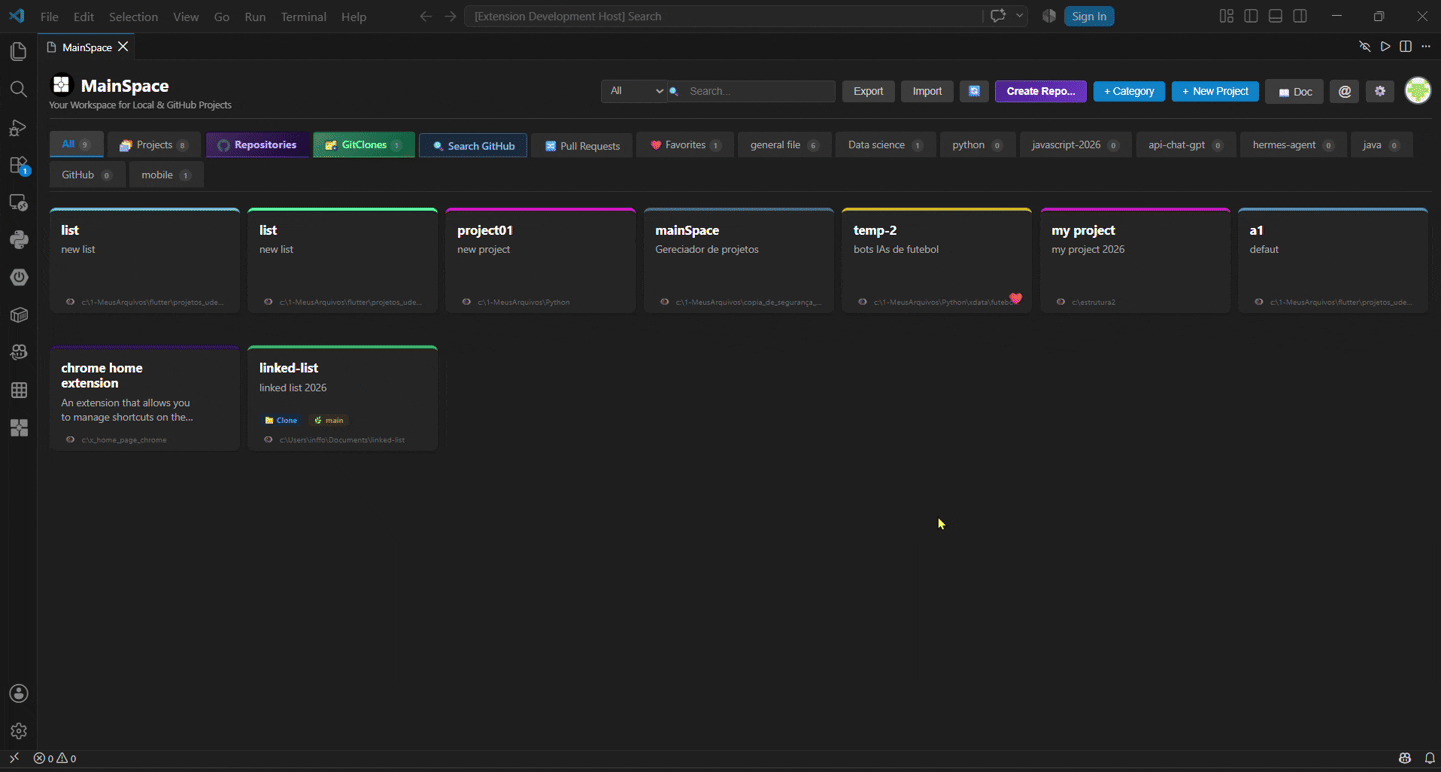Viewport: 1441px width, 772px height.
Task: Open the Accounts icon in the activity bar
Action: pyautogui.click(x=18, y=694)
